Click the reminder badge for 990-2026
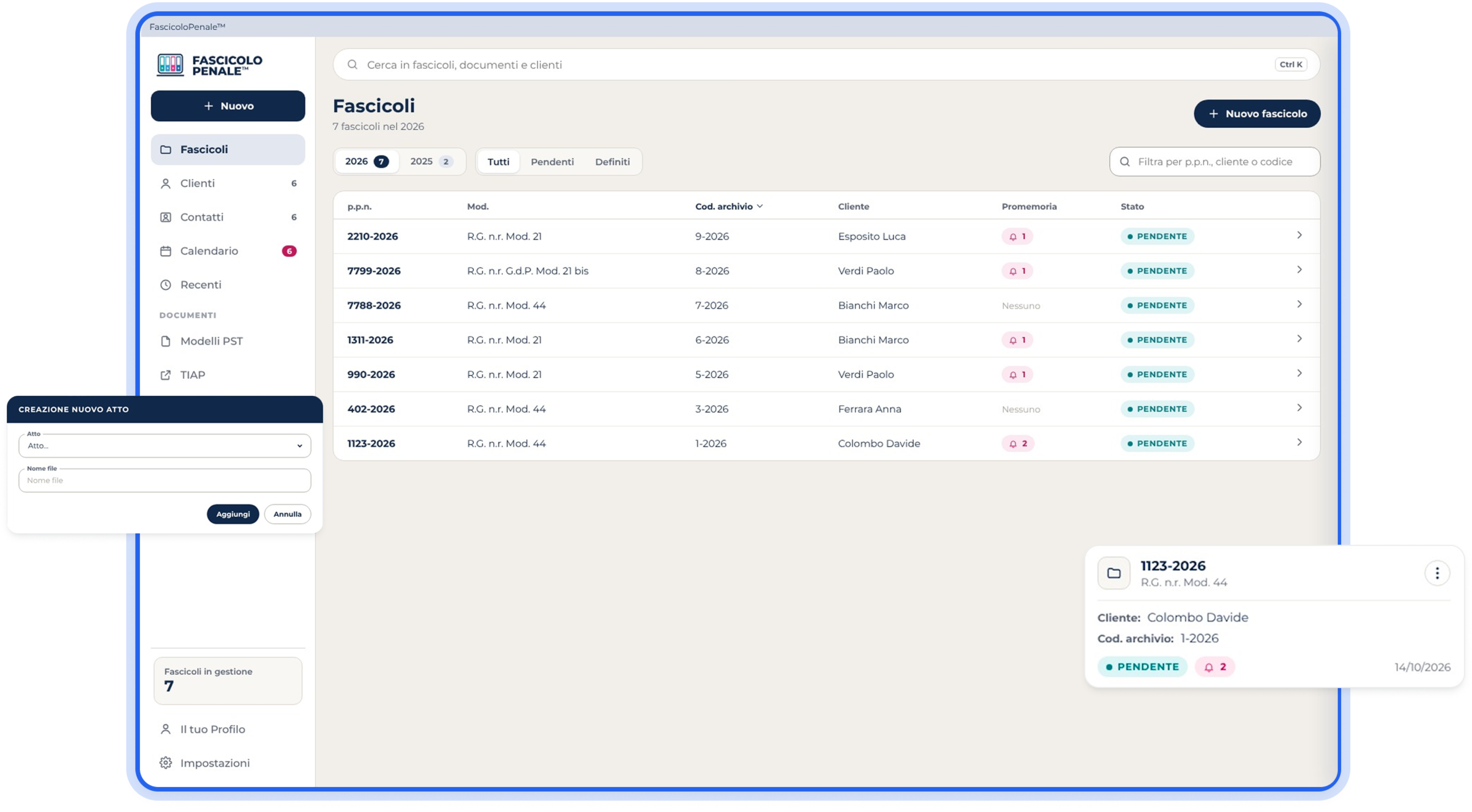 pos(1017,375)
